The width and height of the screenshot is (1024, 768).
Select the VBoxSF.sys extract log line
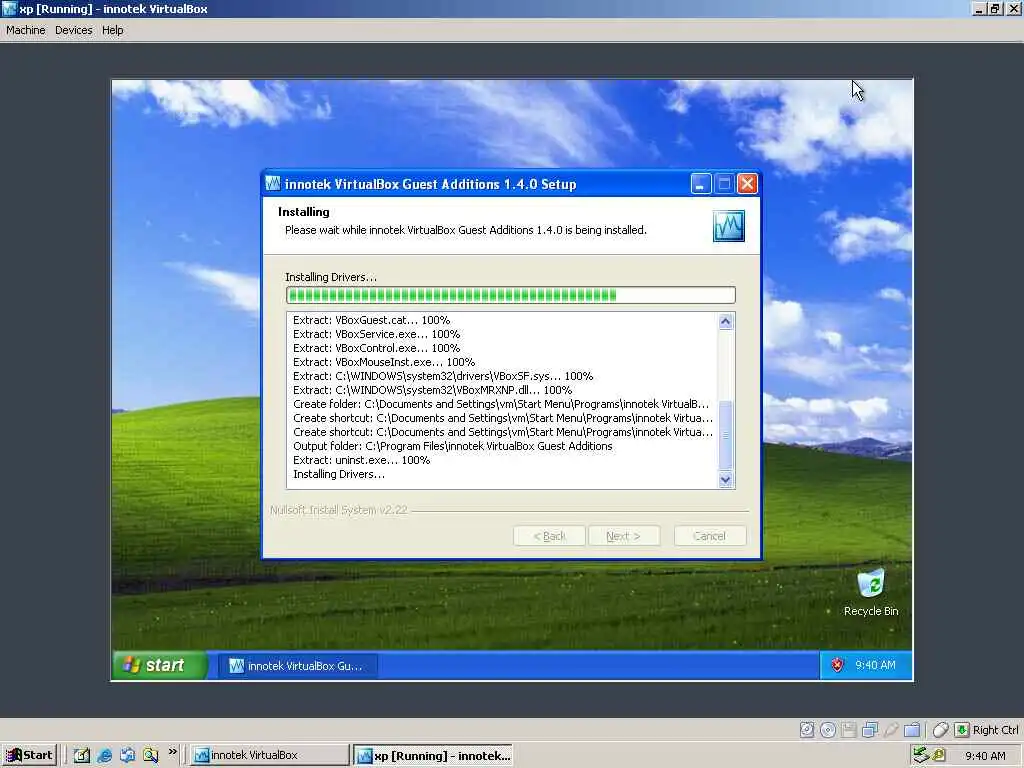coord(443,376)
